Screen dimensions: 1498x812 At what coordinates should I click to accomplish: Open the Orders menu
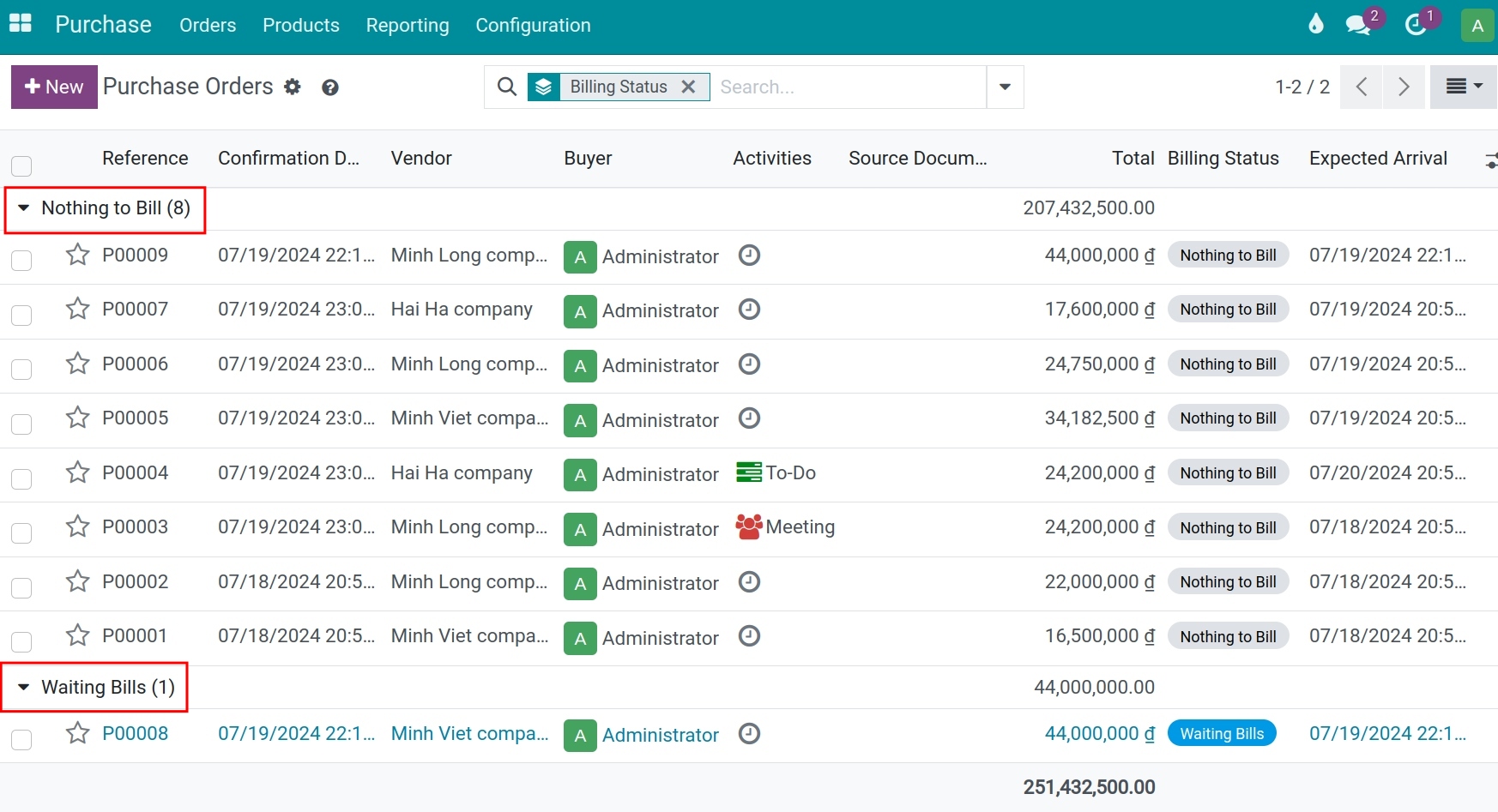point(208,26)
